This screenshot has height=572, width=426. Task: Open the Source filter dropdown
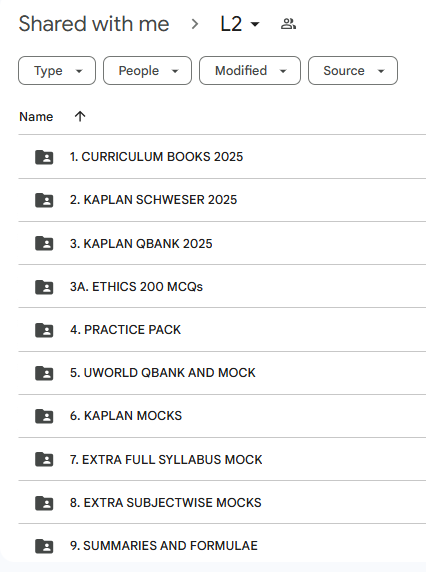coord(353,70)
